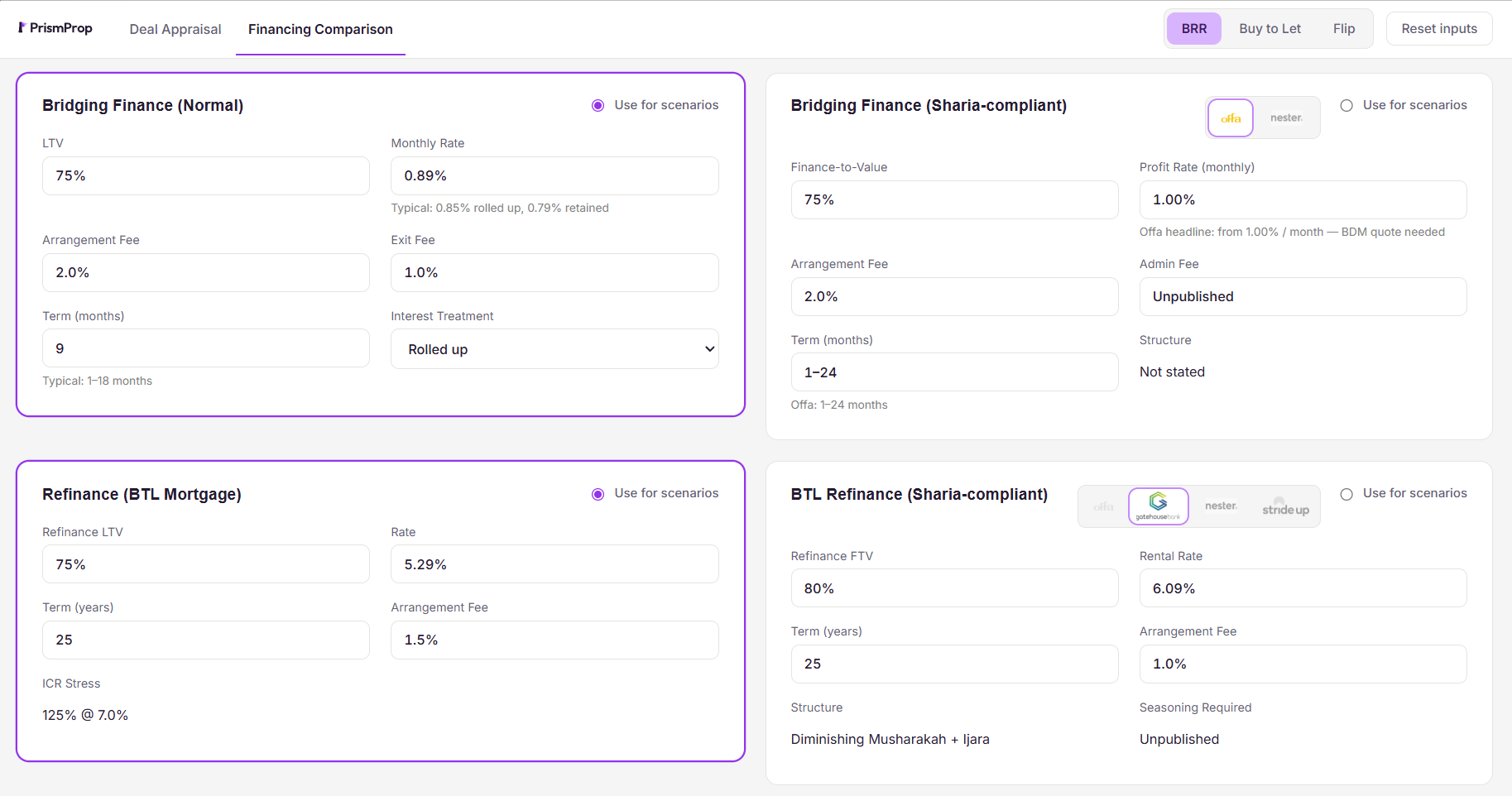Edit the Rate 5.29% field
Screen dimensions: 1512x796
point(554,564)
